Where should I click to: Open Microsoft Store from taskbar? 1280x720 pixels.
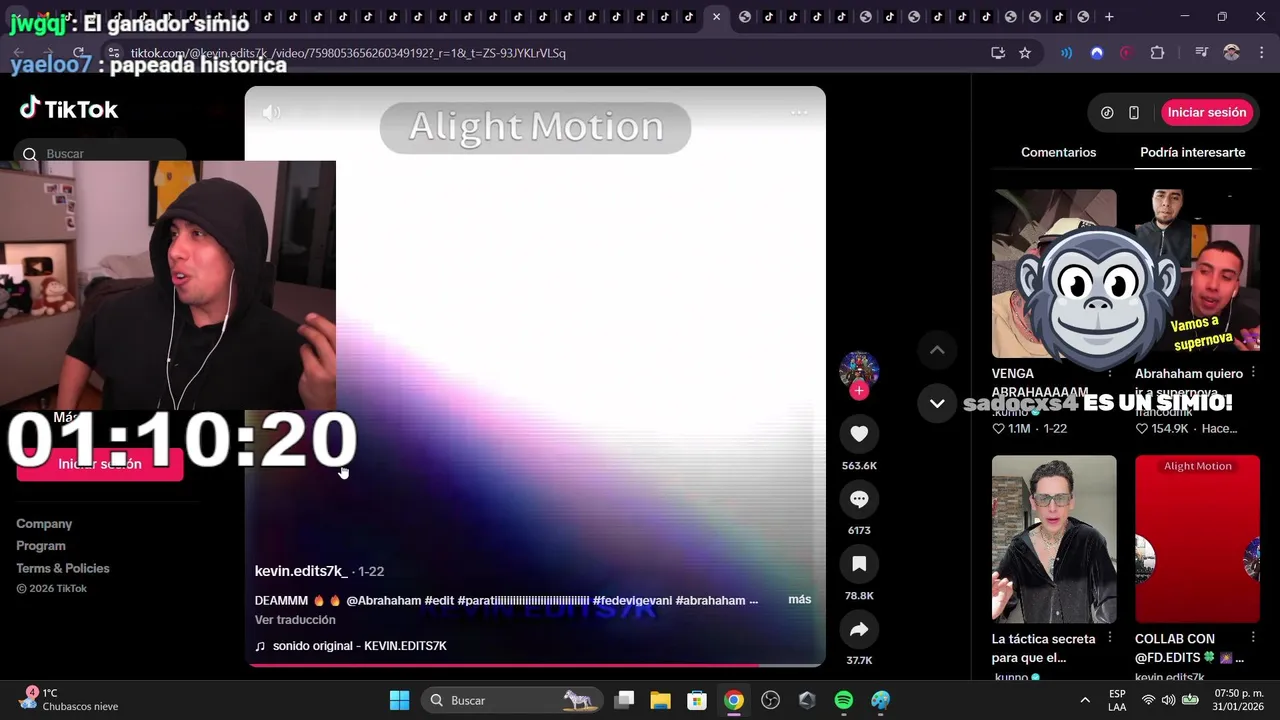[x=697, y=700]
